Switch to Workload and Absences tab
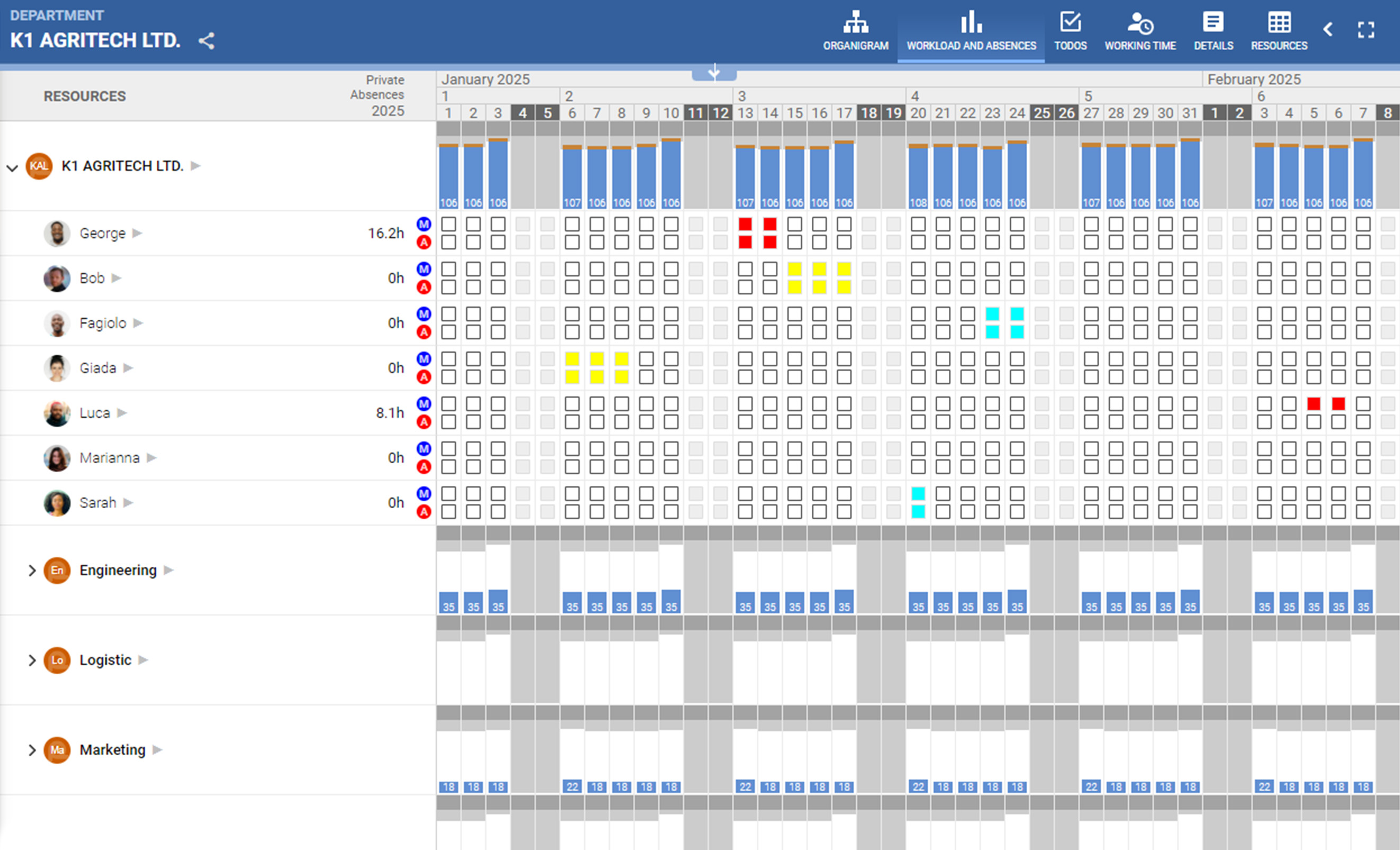Screen dimensions: 1400x850 point(971,31)
